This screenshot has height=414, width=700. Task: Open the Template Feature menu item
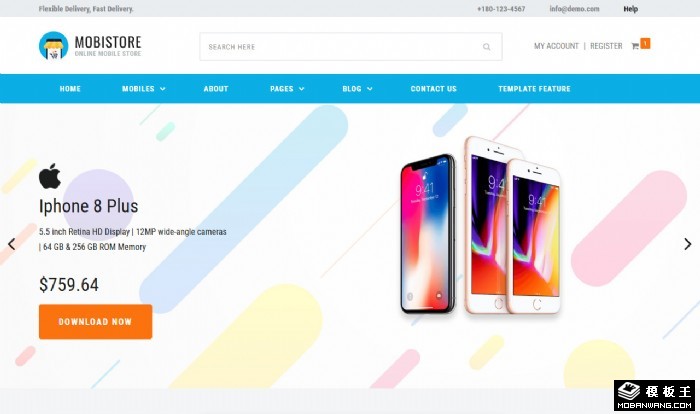tap(534, 89)
